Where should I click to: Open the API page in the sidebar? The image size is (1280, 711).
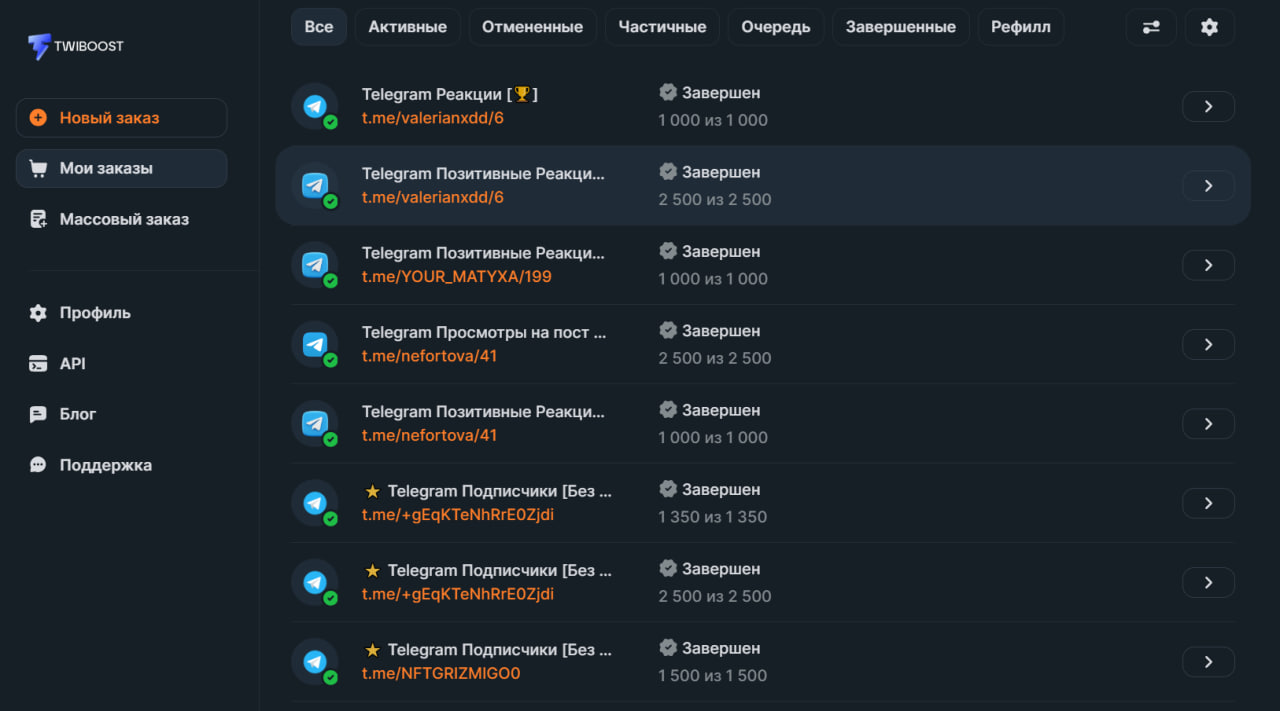[72, 364]
